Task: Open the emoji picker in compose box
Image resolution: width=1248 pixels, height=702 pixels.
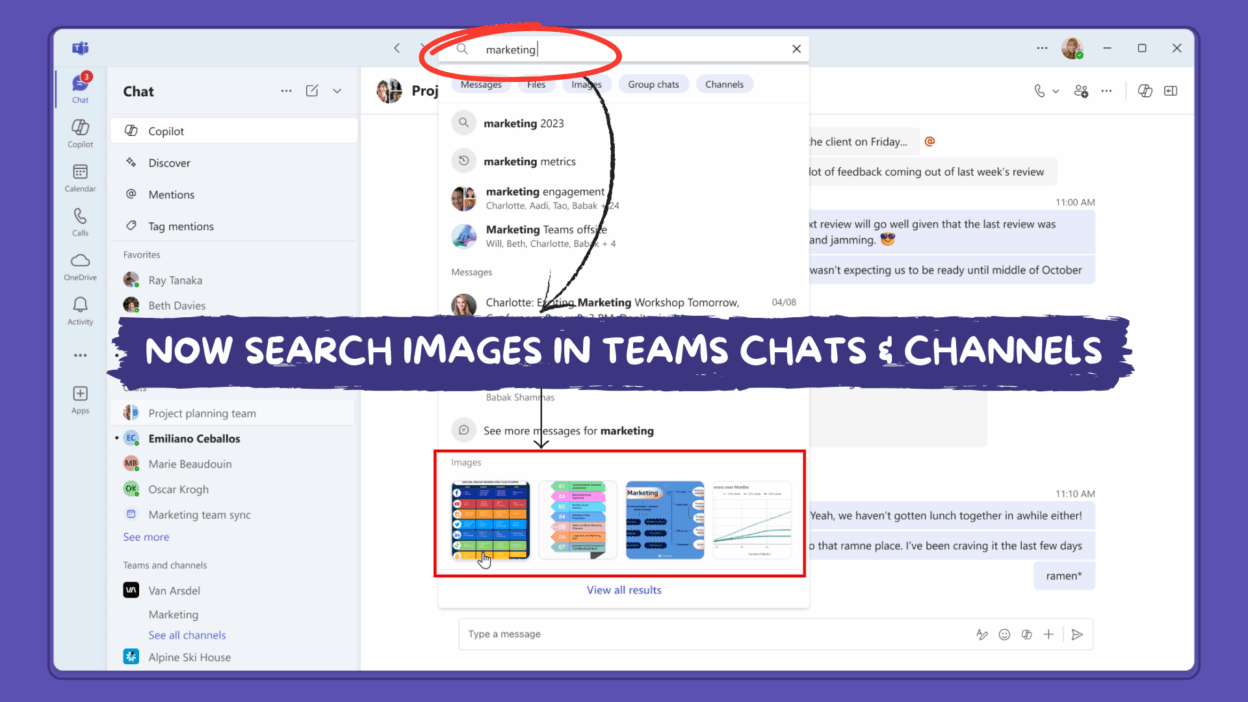Action: coord(1005,634)
